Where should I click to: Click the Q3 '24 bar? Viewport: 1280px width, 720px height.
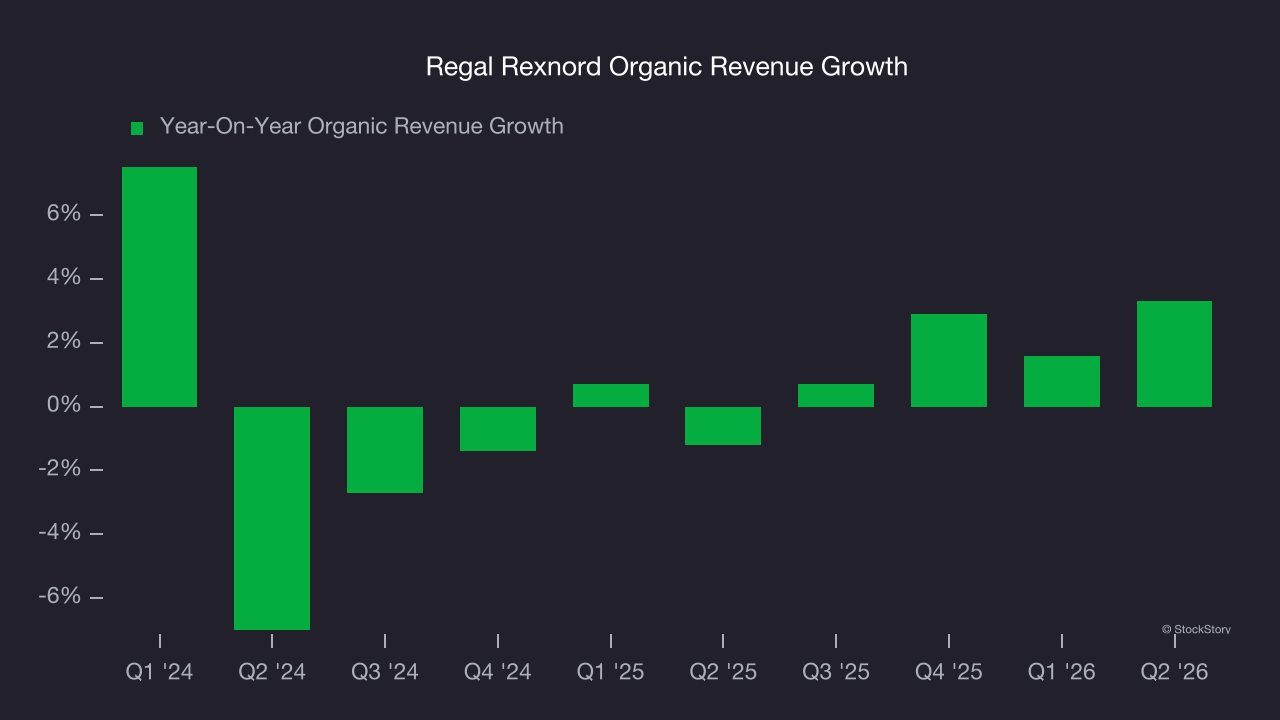tap(385, 450)
